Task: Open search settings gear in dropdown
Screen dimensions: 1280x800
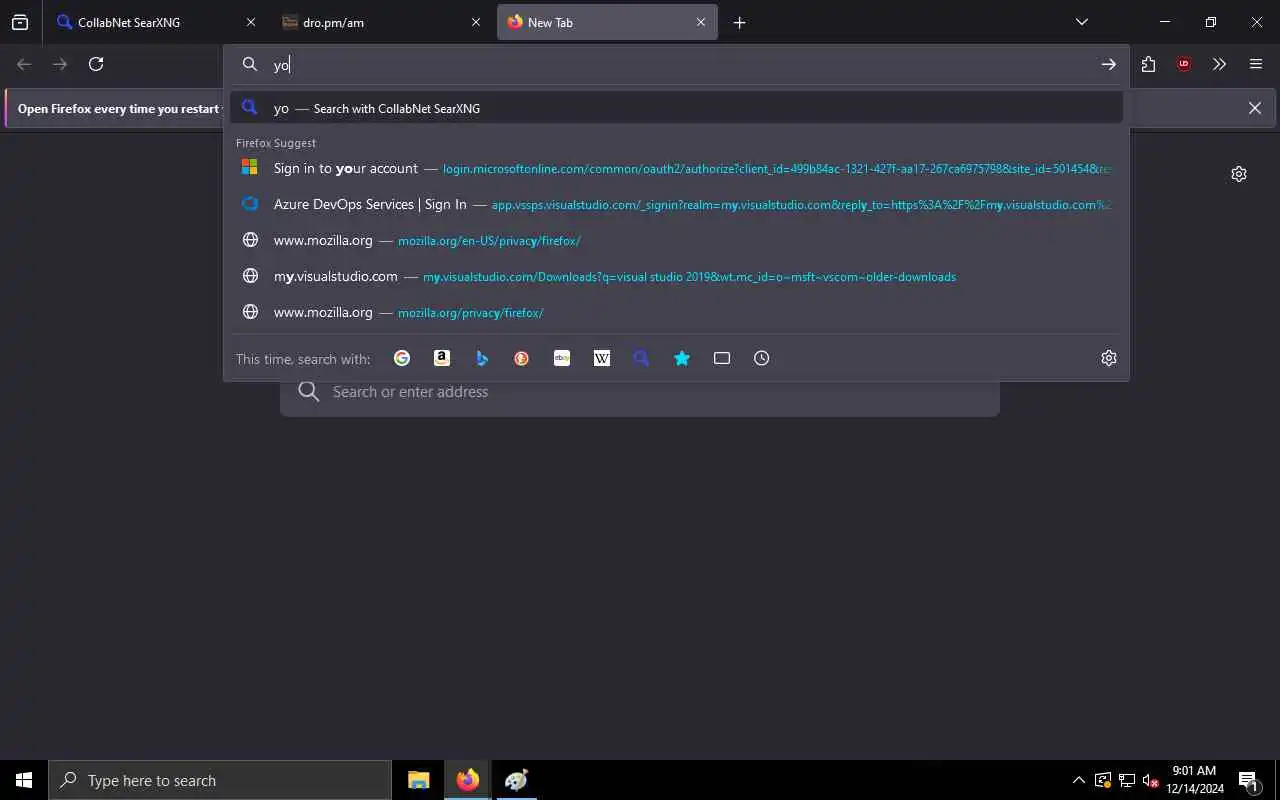Action: 1109,358
